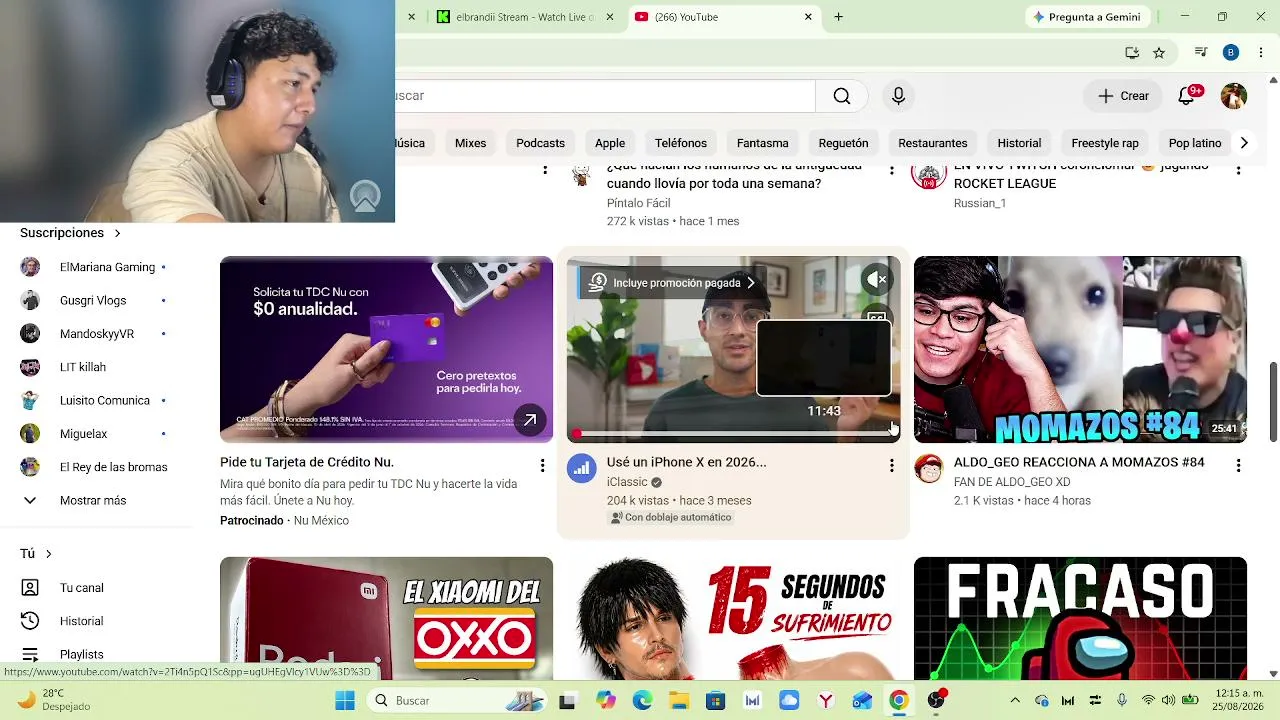
Task: Select the Podcasts category chip
Action: [x=540, y=143]
